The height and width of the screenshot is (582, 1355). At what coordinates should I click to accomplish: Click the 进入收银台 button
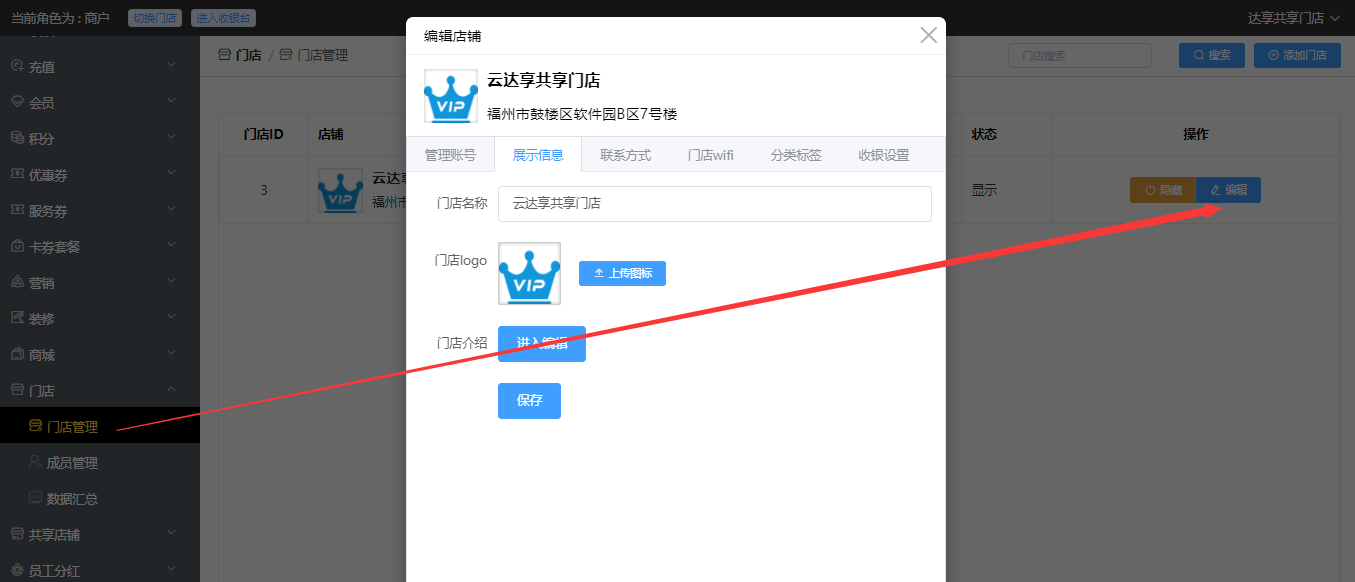tap(222, 18)
